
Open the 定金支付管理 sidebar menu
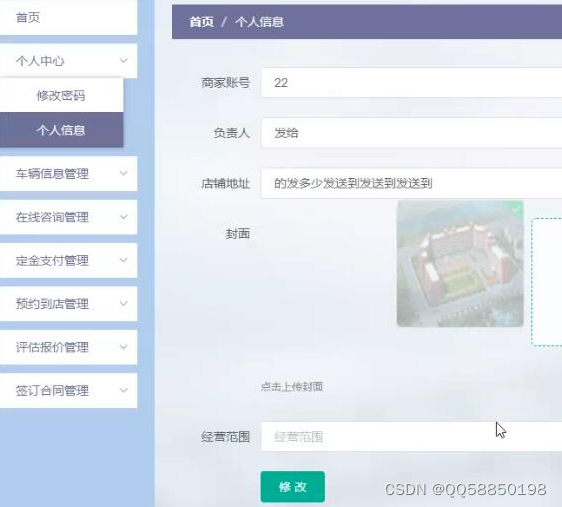click(x=68, y=260)
